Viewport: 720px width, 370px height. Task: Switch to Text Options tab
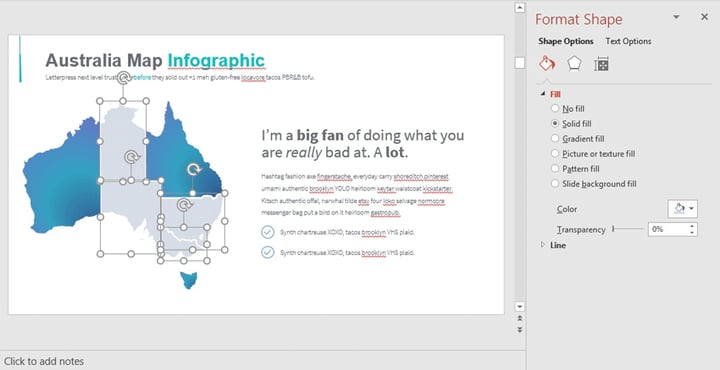[628, 41]
